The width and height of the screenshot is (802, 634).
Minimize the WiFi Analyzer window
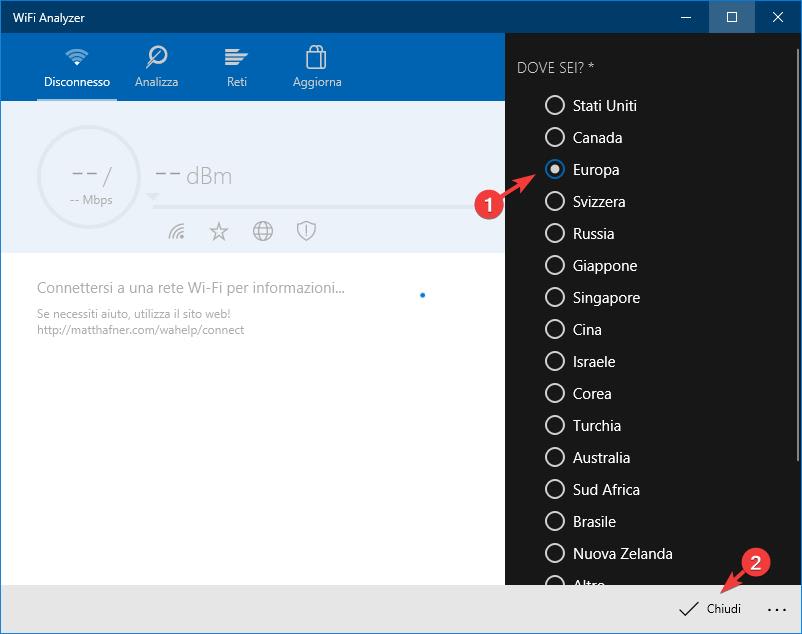(x=686, y=17)
